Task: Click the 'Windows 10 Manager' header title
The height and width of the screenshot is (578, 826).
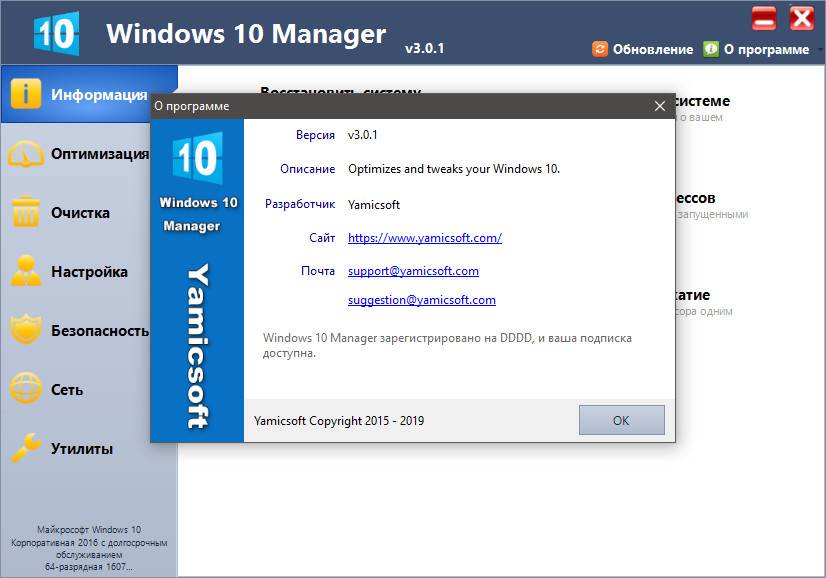Action: point(246,34)
